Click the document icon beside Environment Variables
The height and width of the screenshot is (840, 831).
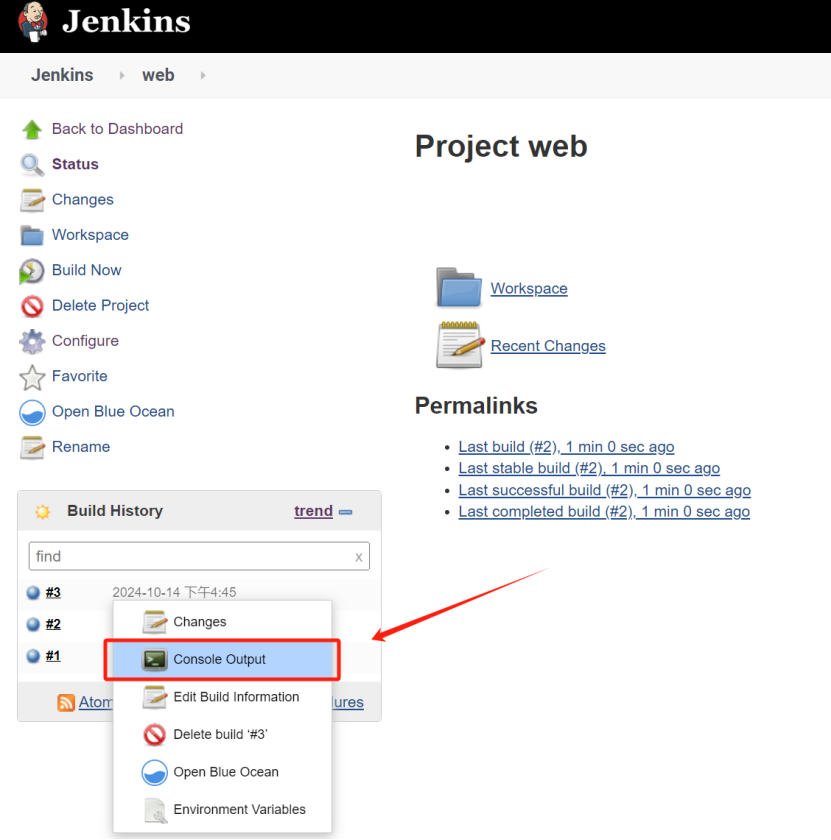coord(155,810)
